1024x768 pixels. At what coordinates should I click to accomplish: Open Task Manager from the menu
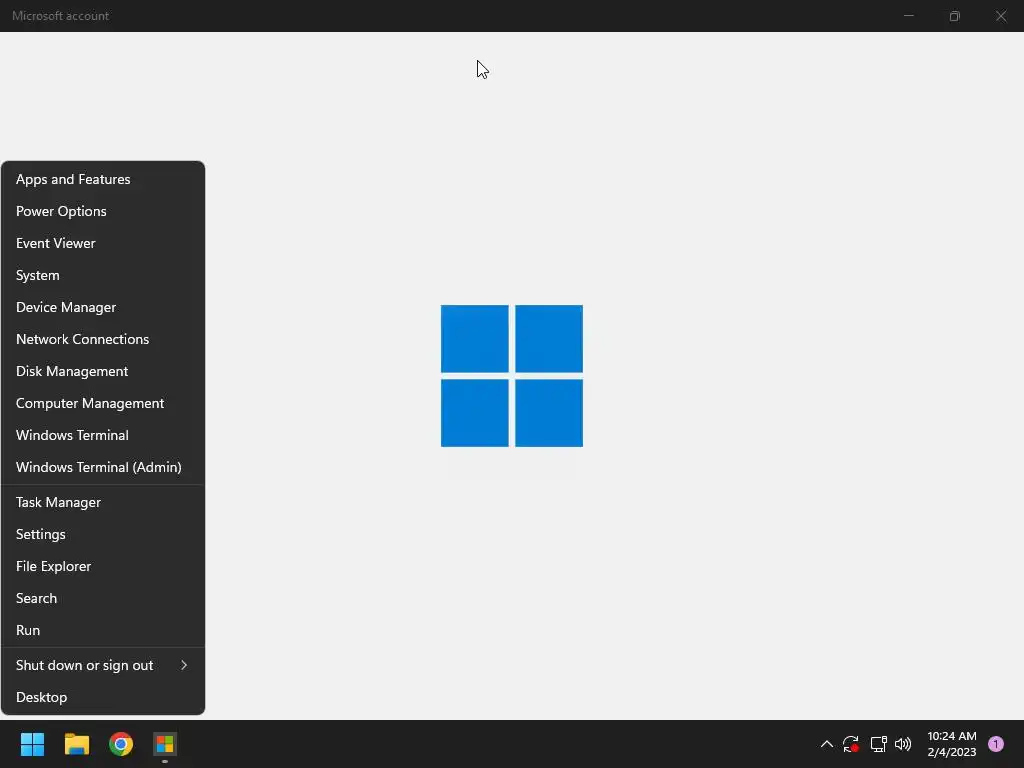pos(103,502)
